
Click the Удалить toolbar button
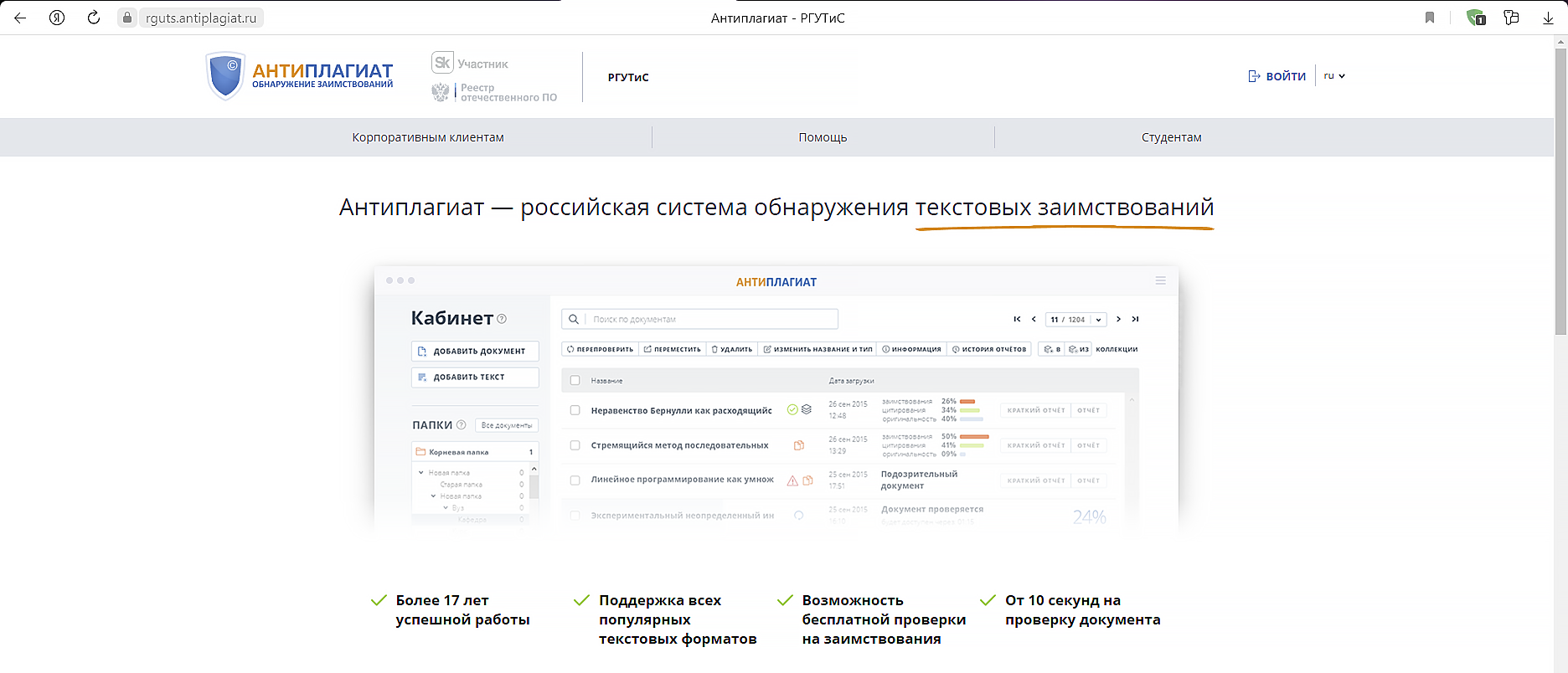732,349
